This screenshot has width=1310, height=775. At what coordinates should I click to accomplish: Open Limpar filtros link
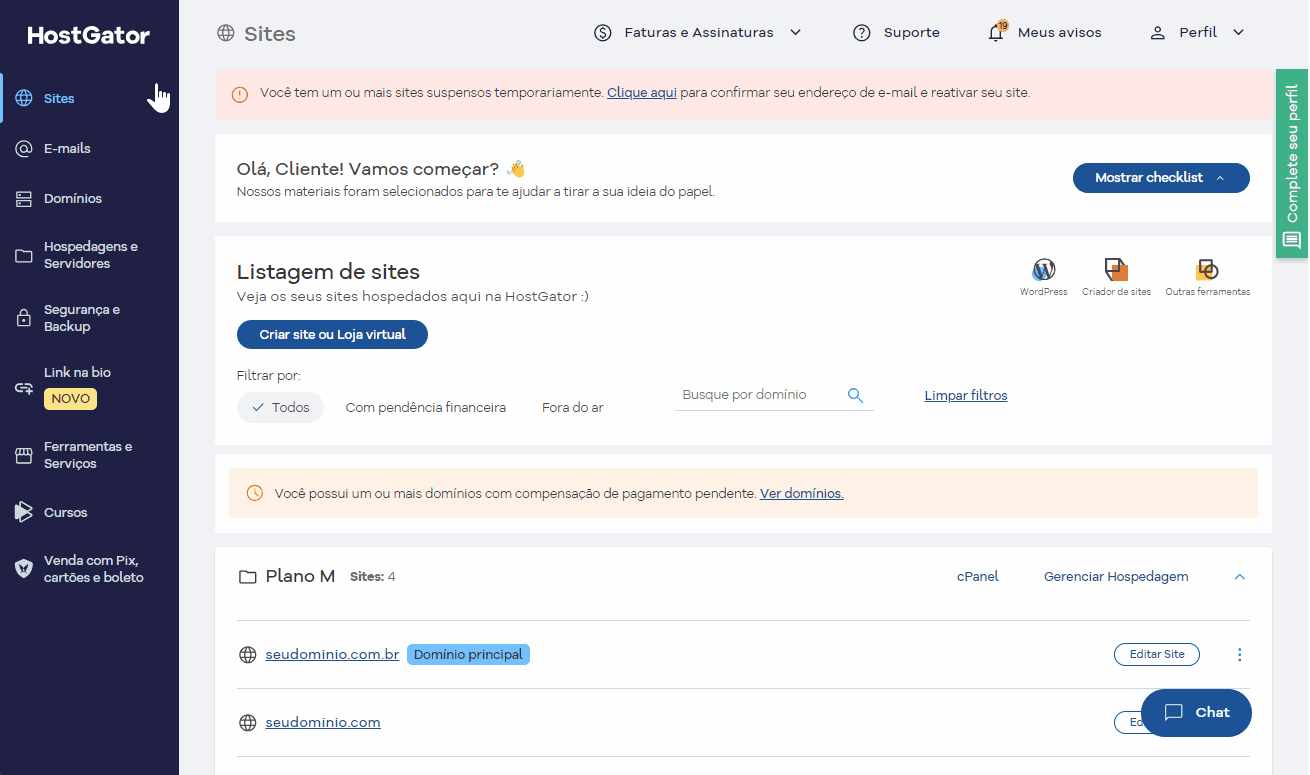[x=965, y=395]
